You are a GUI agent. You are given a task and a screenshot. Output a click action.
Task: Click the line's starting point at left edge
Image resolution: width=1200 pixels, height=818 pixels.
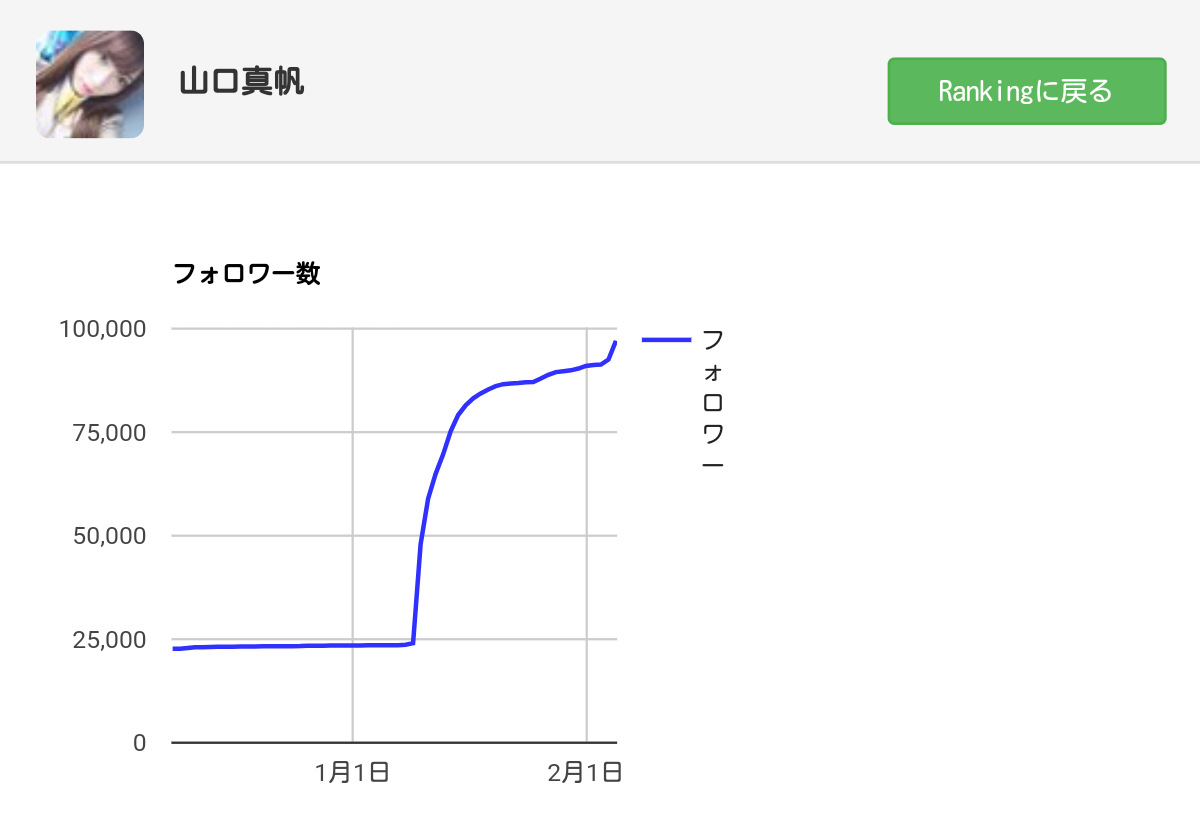click(174, 649)
